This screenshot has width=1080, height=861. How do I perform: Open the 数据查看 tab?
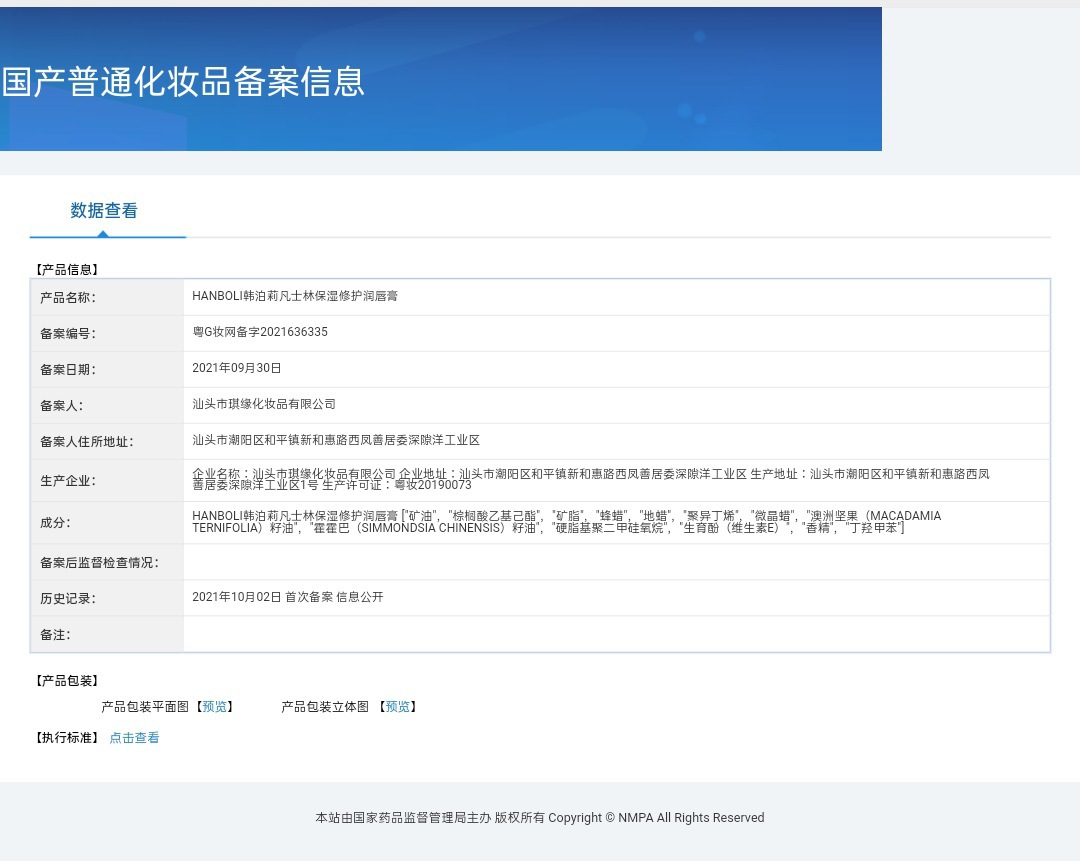tap(104, 211)
